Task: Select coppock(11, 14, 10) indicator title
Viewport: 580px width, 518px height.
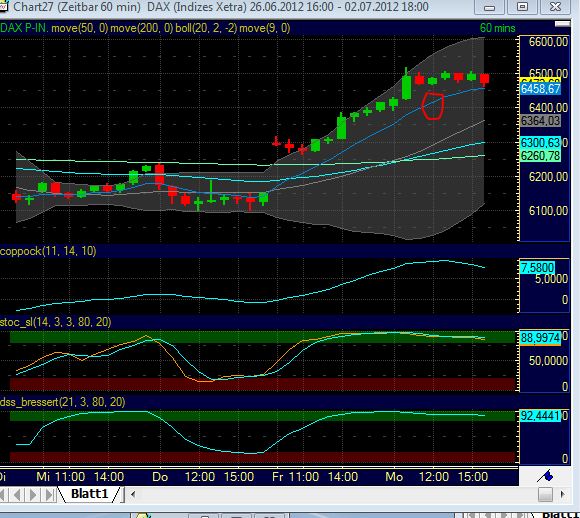Action: coord(48,251)
